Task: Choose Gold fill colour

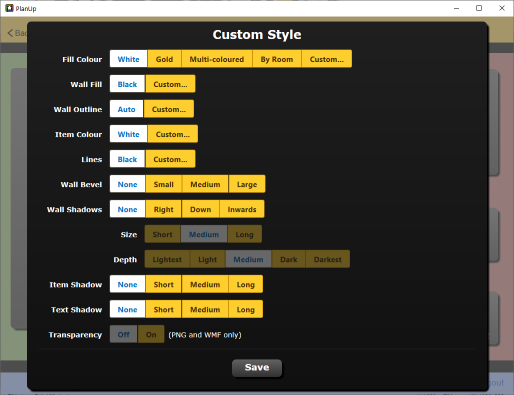Action: pyautogui.click(x=164, y=59)
